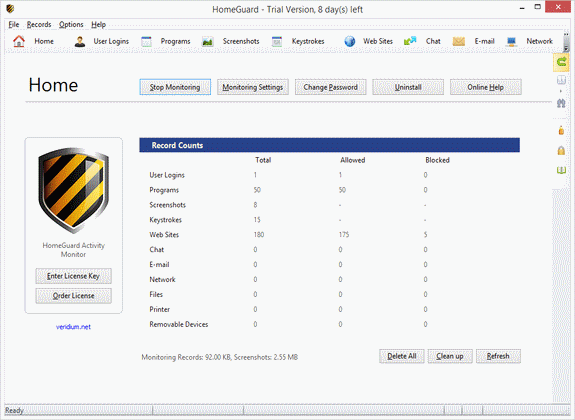The image size is (575, 420).
Task: Open Monitoring Settings
Action: click(x=253, y=87)
